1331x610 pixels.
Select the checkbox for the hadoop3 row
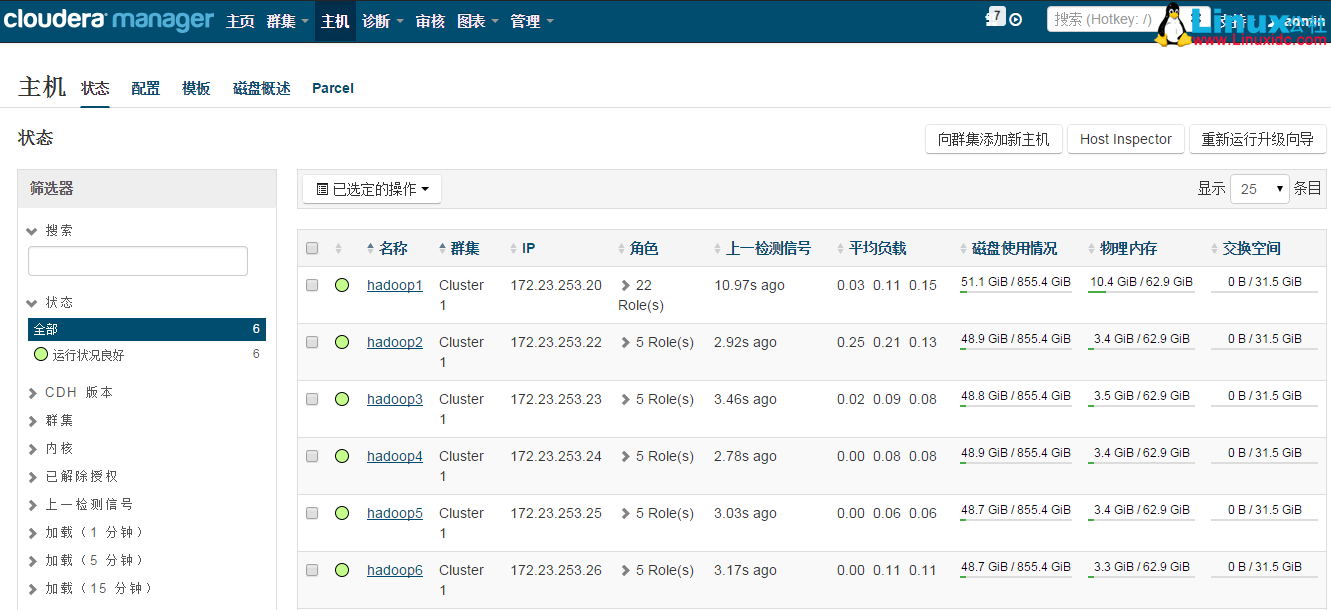click(x=311, y=398)
